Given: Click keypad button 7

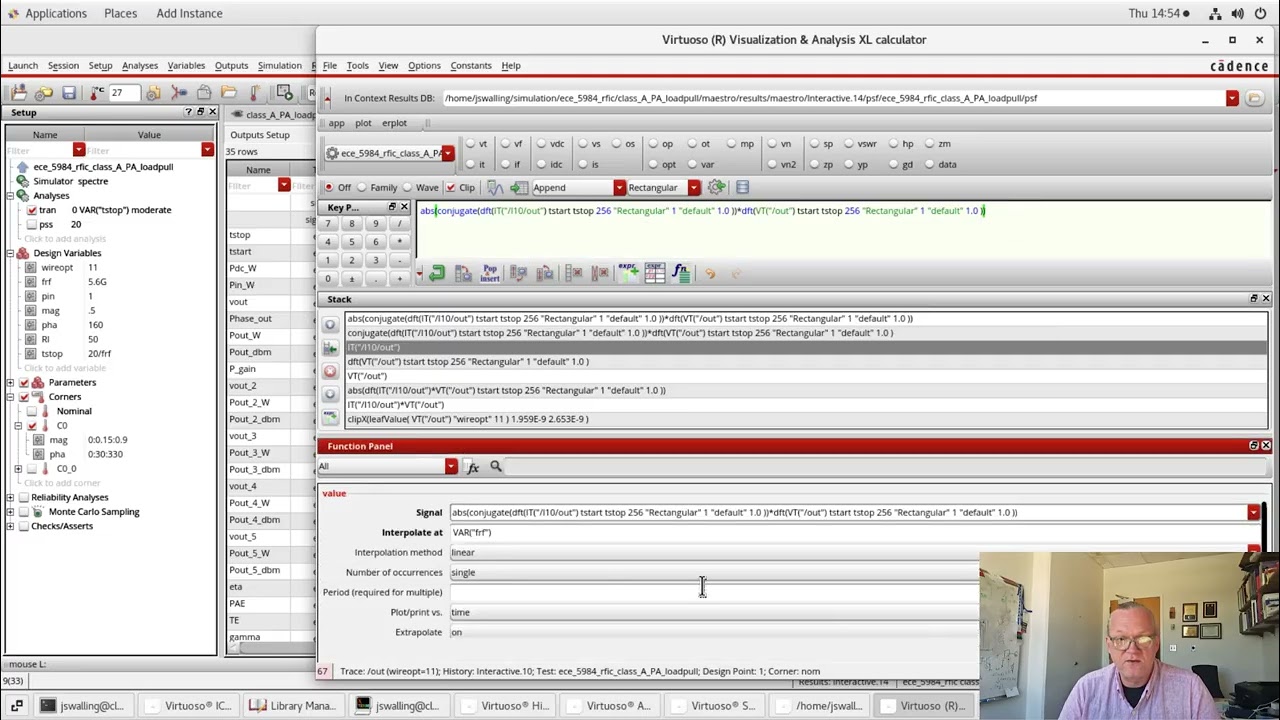Looking at the screenshot, I should (327, 223).
